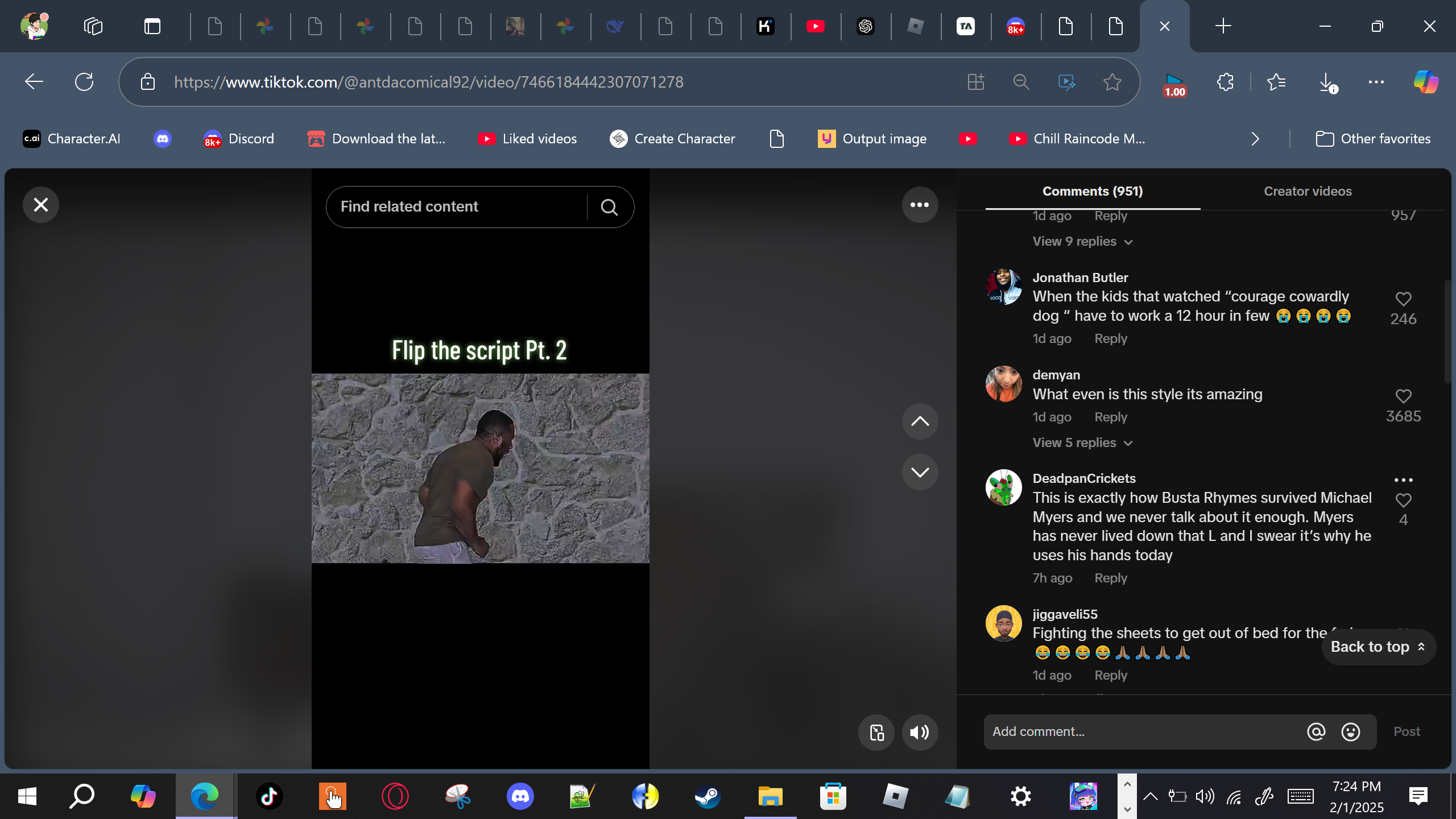Open TikTok app from the taskbar
Screen dimensions: 1456x819
(x=269, y=796)
